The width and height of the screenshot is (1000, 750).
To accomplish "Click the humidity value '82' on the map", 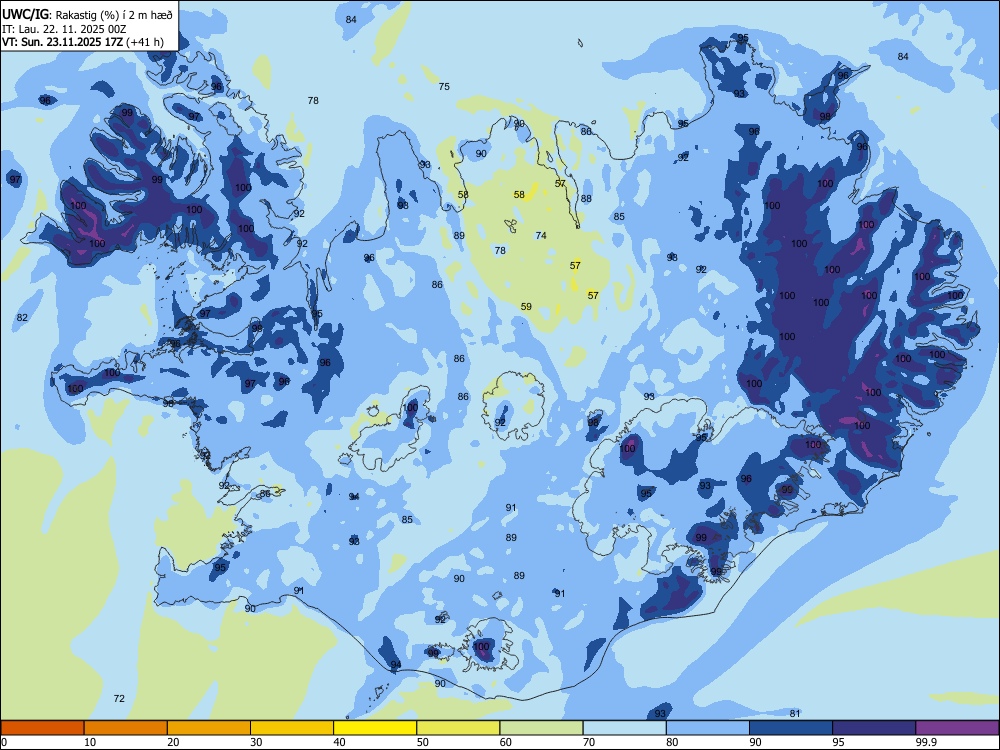I will (x=22, y=318).
